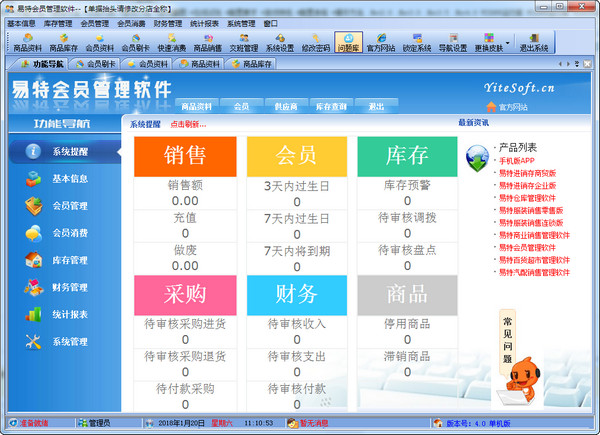Click the banner 库存查询 button
Viewport: 600px width, 435px height.
[x=331, y=106]
